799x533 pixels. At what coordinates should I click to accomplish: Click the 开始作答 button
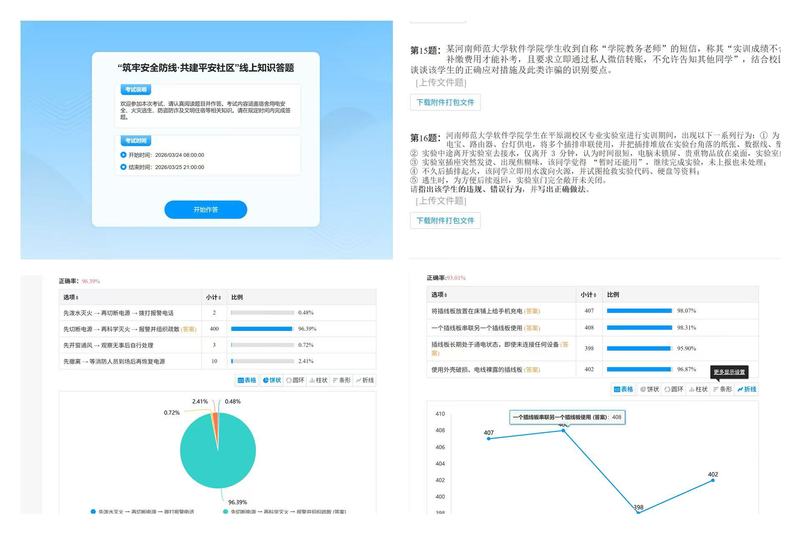click(205, 209)
